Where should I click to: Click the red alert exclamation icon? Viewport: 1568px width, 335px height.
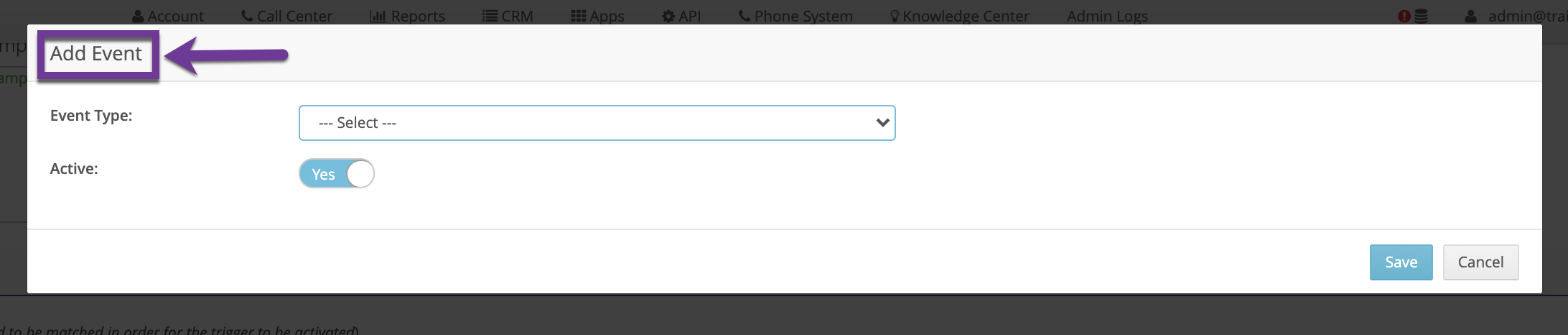[1404, 16]
